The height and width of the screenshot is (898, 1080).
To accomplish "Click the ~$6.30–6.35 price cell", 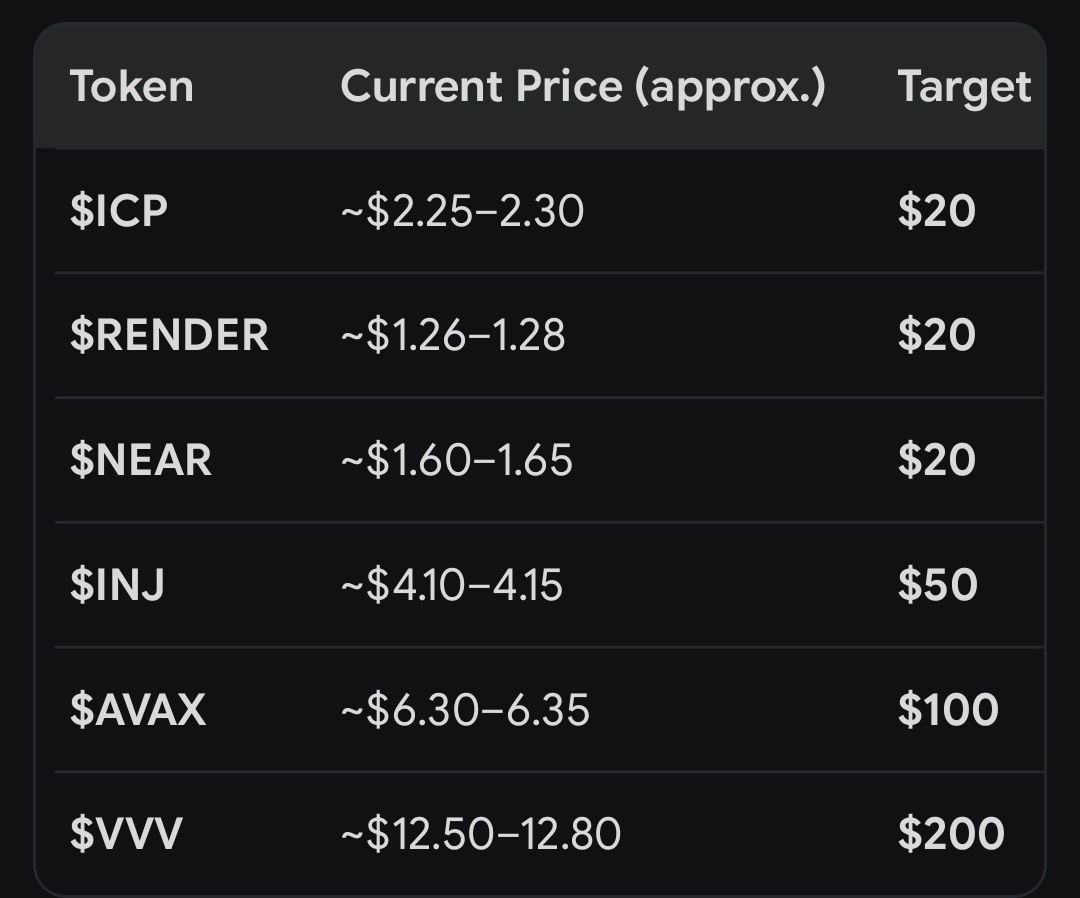I will (x=465, y=709).
